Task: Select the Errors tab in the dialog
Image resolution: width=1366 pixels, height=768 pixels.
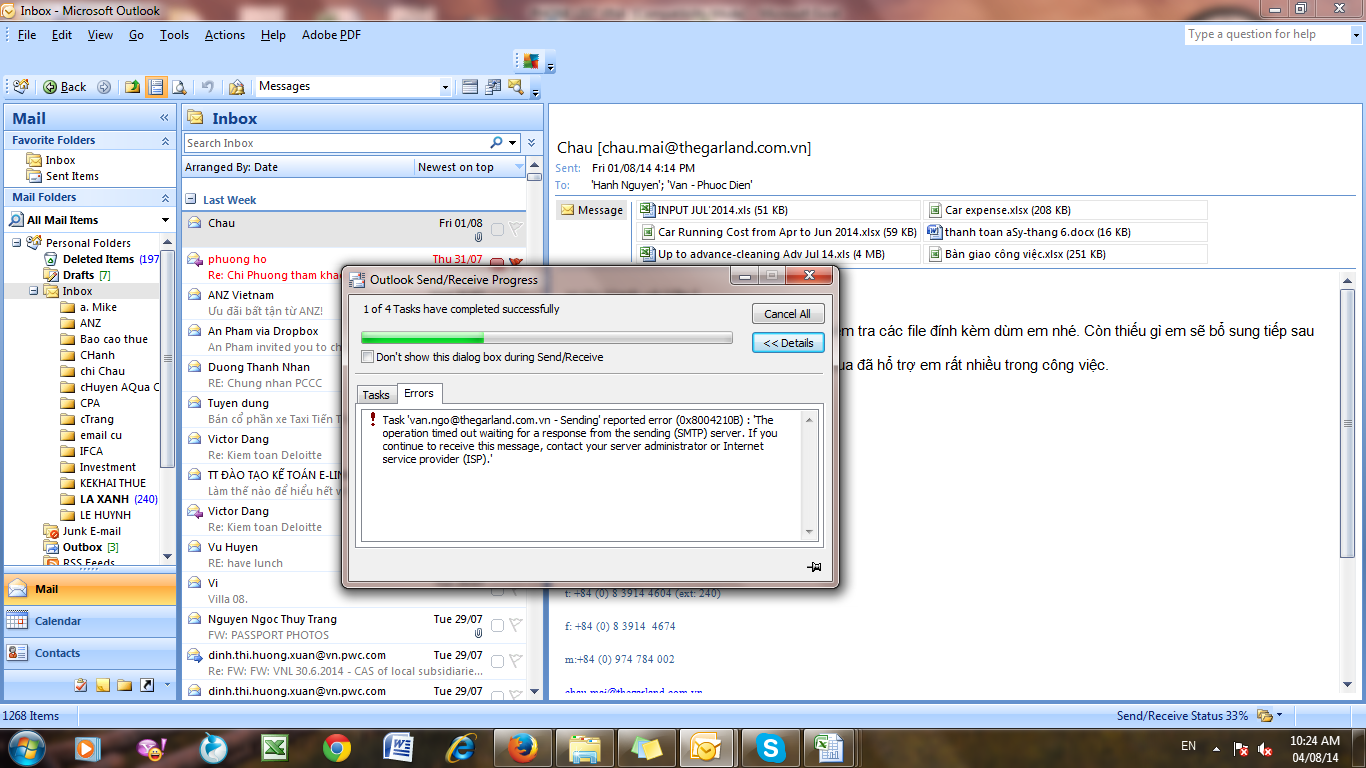Action: pyautogui.click(x=419, y=393)
